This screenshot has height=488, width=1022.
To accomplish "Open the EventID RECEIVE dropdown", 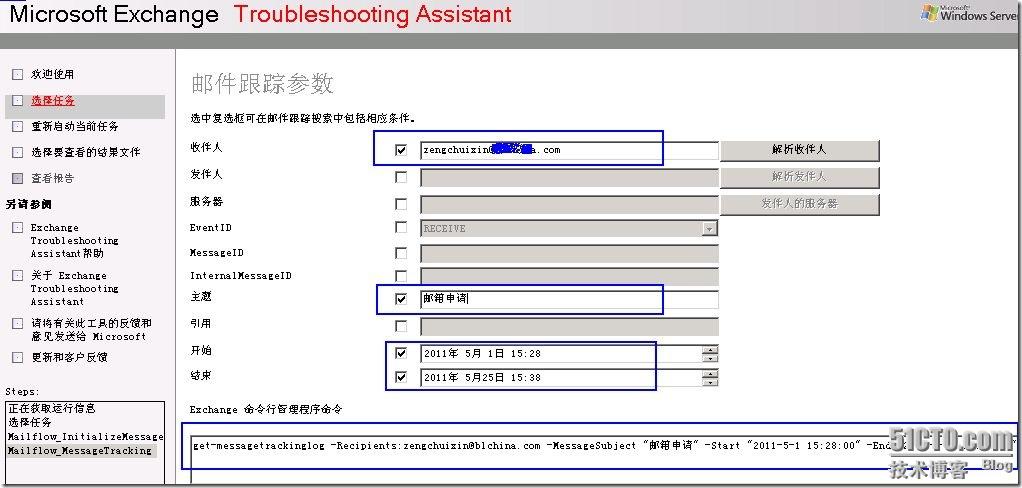I will coord(709,228).
